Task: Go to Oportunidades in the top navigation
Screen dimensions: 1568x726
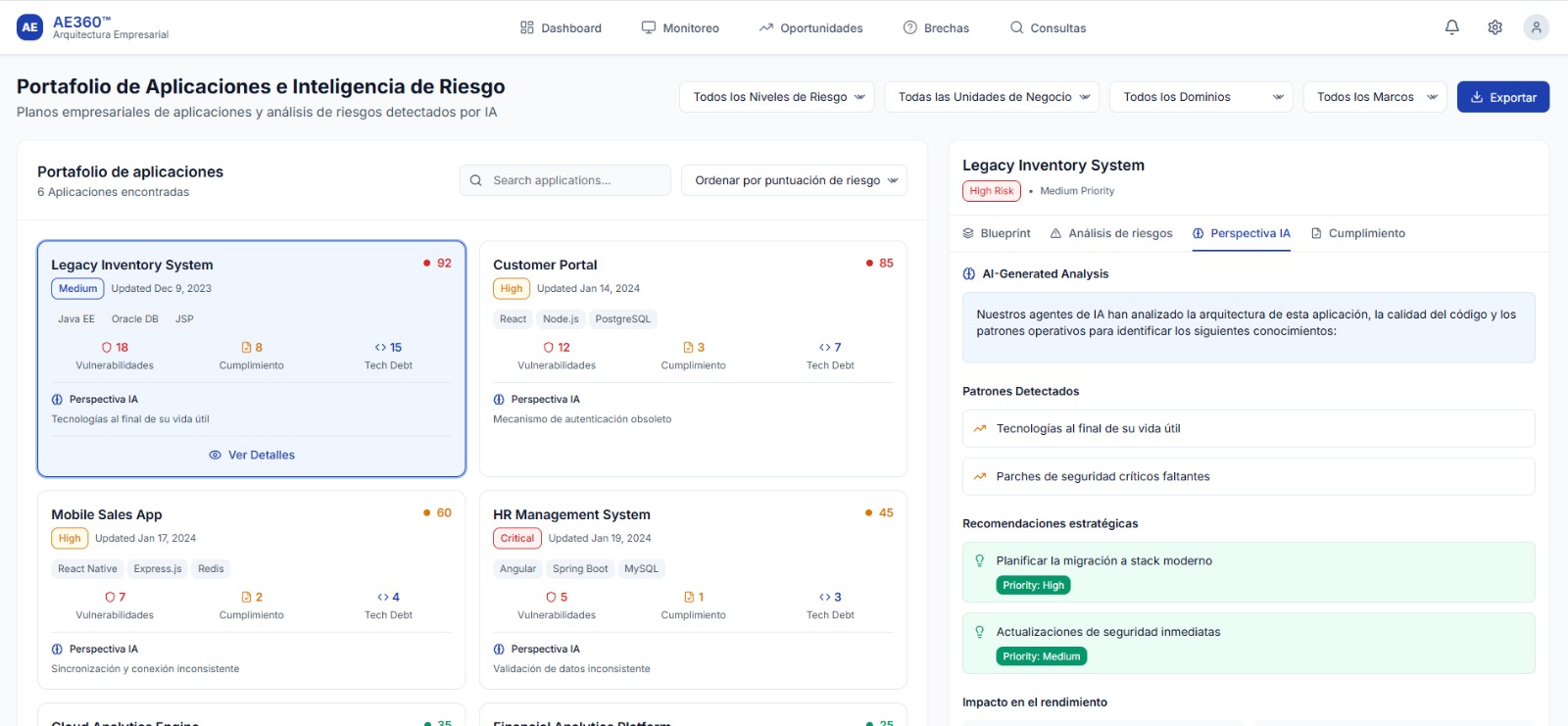Action: point(810,28)
